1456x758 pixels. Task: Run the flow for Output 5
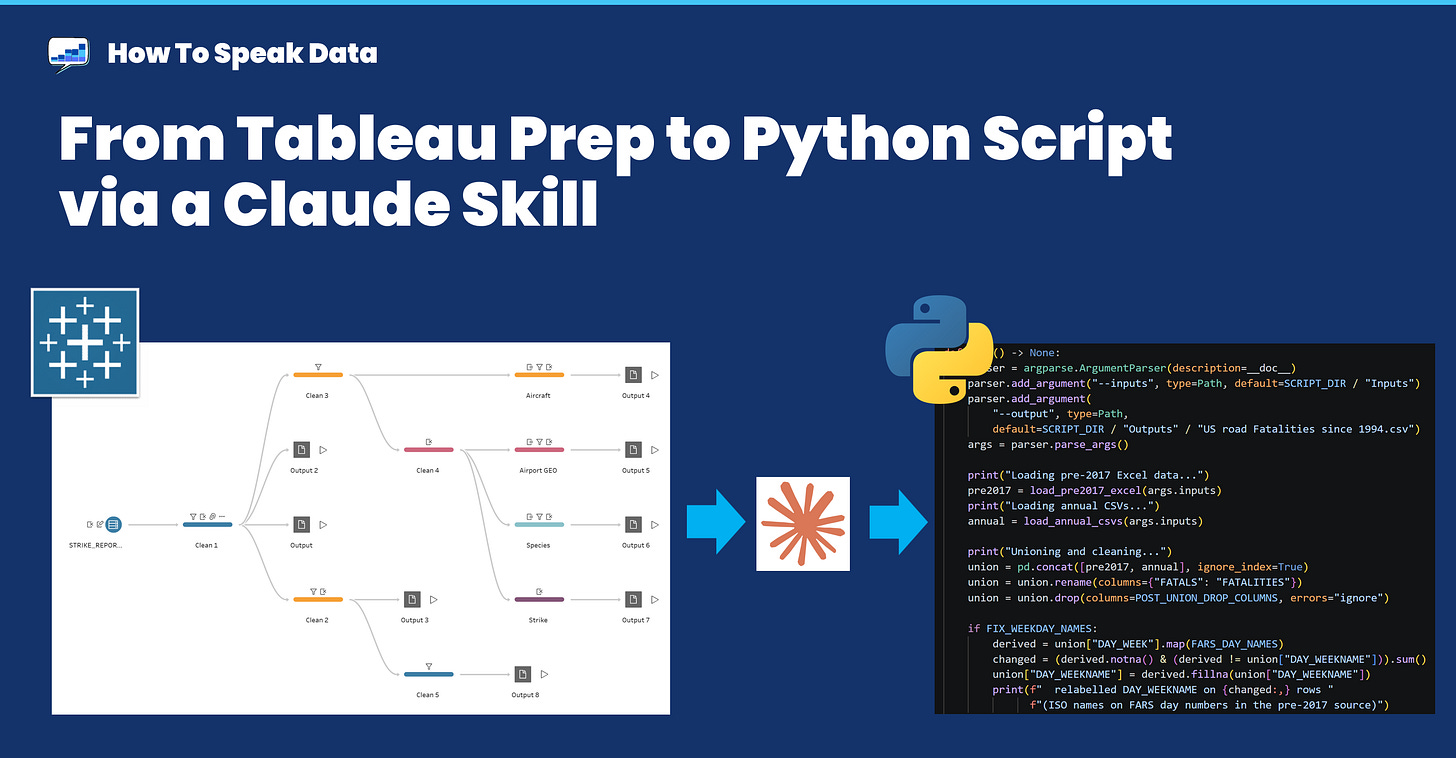pyautogui.click(x=656, y=450)
